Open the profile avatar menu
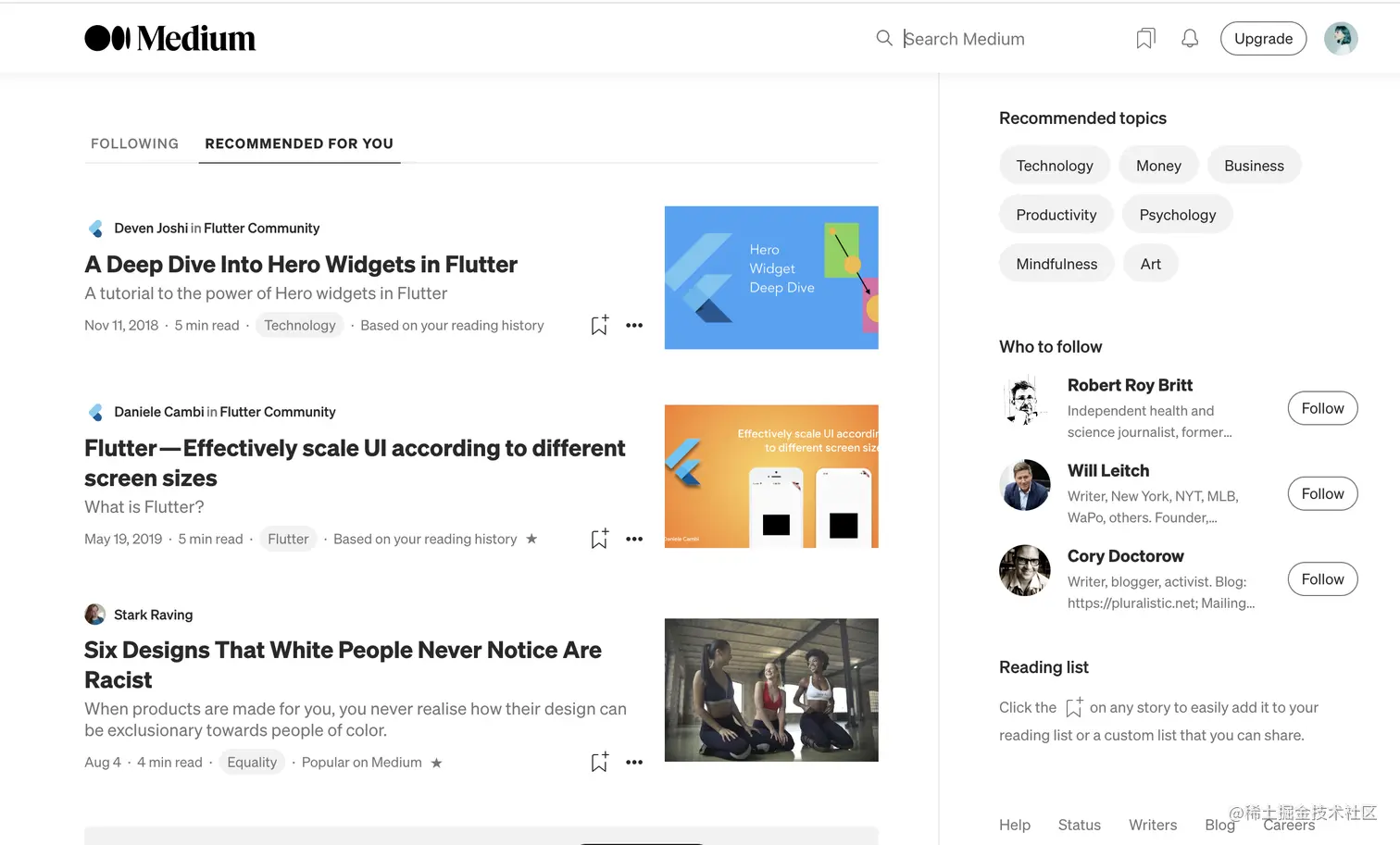The width and height of the screenshot is (1400, 845). tap(1341, 38)
